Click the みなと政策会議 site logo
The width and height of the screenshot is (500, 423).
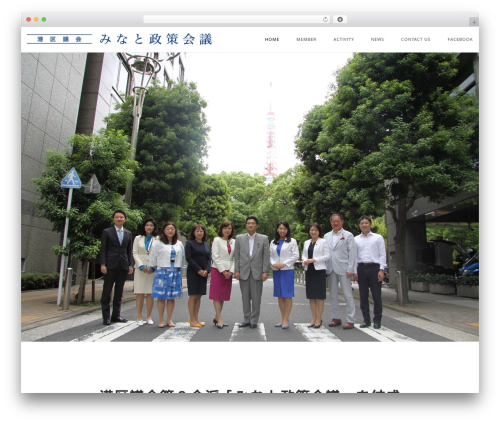click(156, 39)
